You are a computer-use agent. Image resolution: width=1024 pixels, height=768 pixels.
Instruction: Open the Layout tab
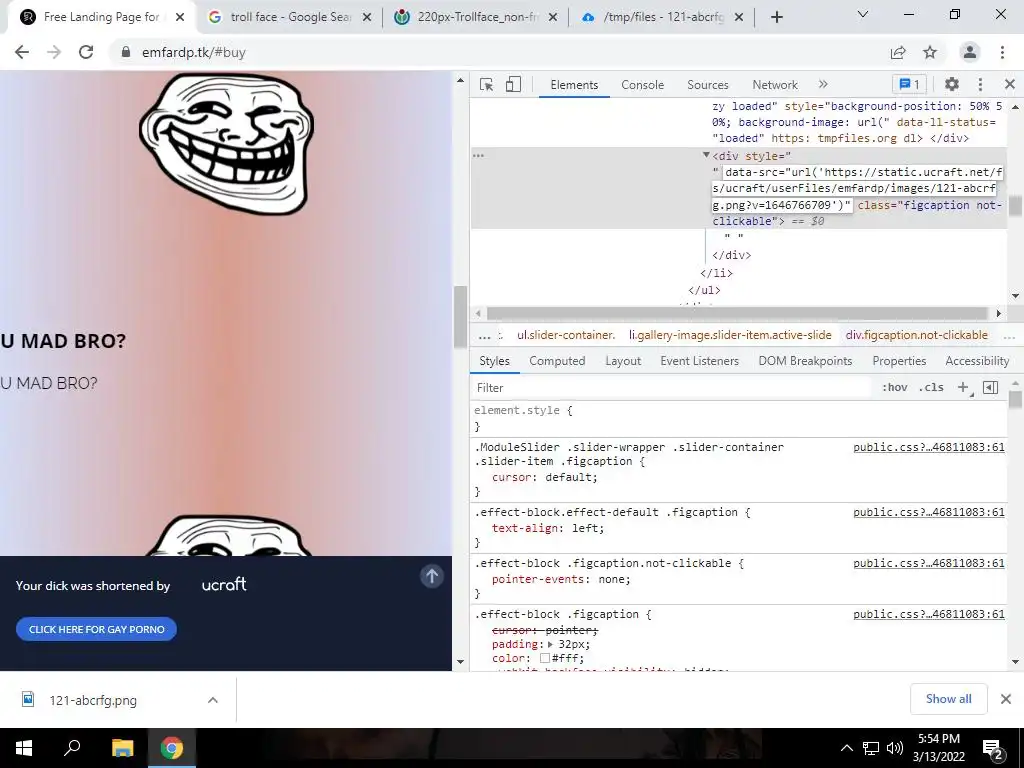coord(623,360)
